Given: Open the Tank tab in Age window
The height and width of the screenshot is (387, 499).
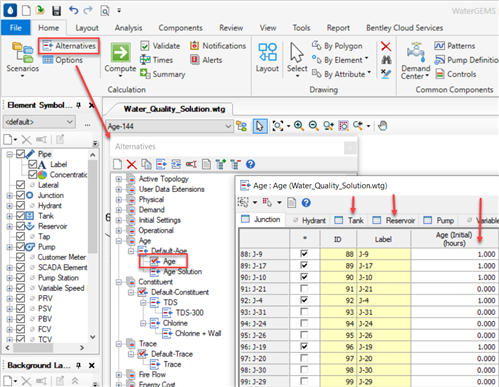Looking at the screenshot, I should tap(349, 220).
